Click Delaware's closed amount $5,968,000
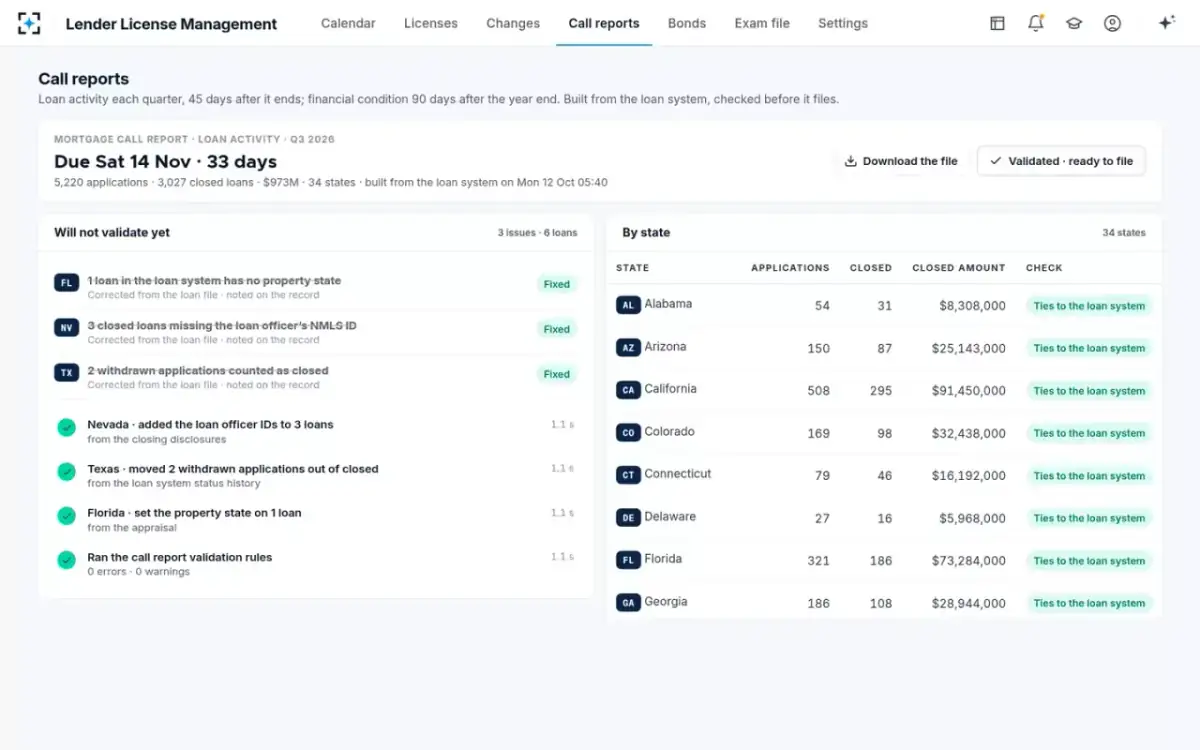The height and width of the screenshot is (750, 1200). pos(972,519)
